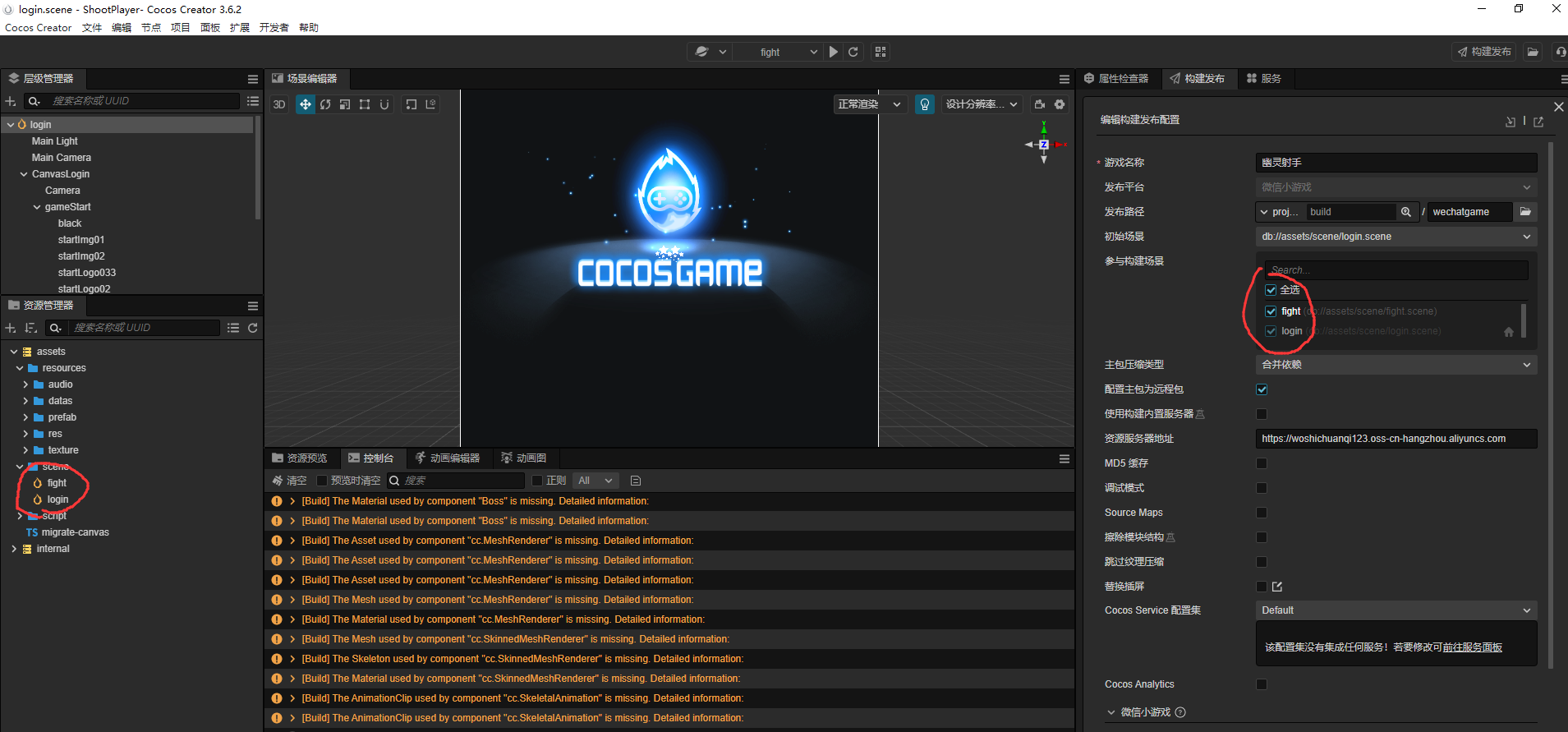Toggle the scene light bulb icon

925,104
